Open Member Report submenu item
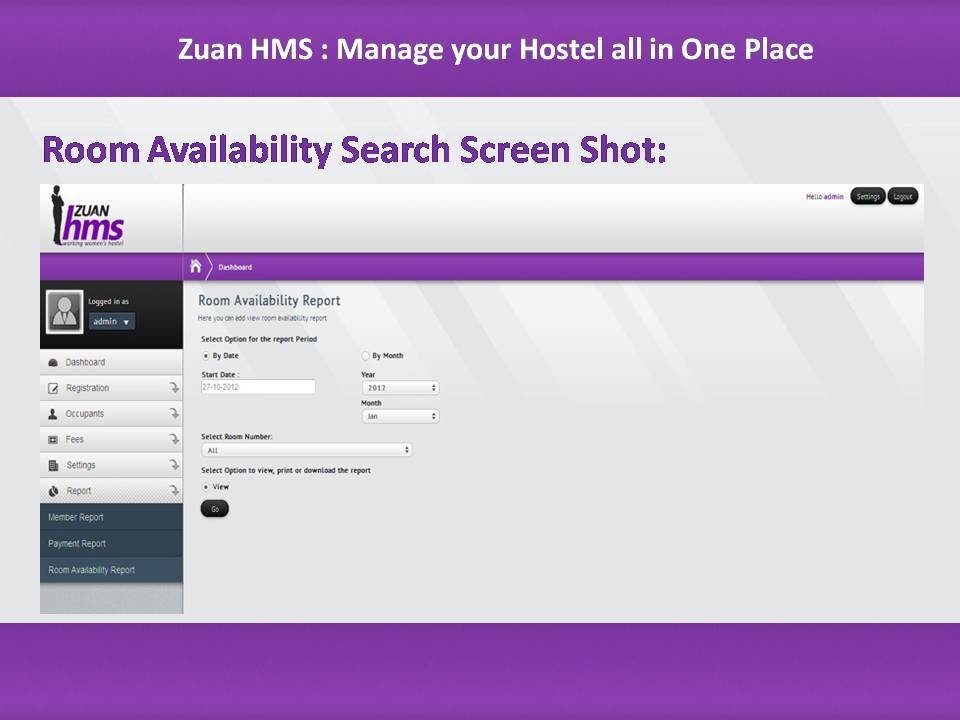This screenshot has height=720, width=960. (x=111, y=517)
